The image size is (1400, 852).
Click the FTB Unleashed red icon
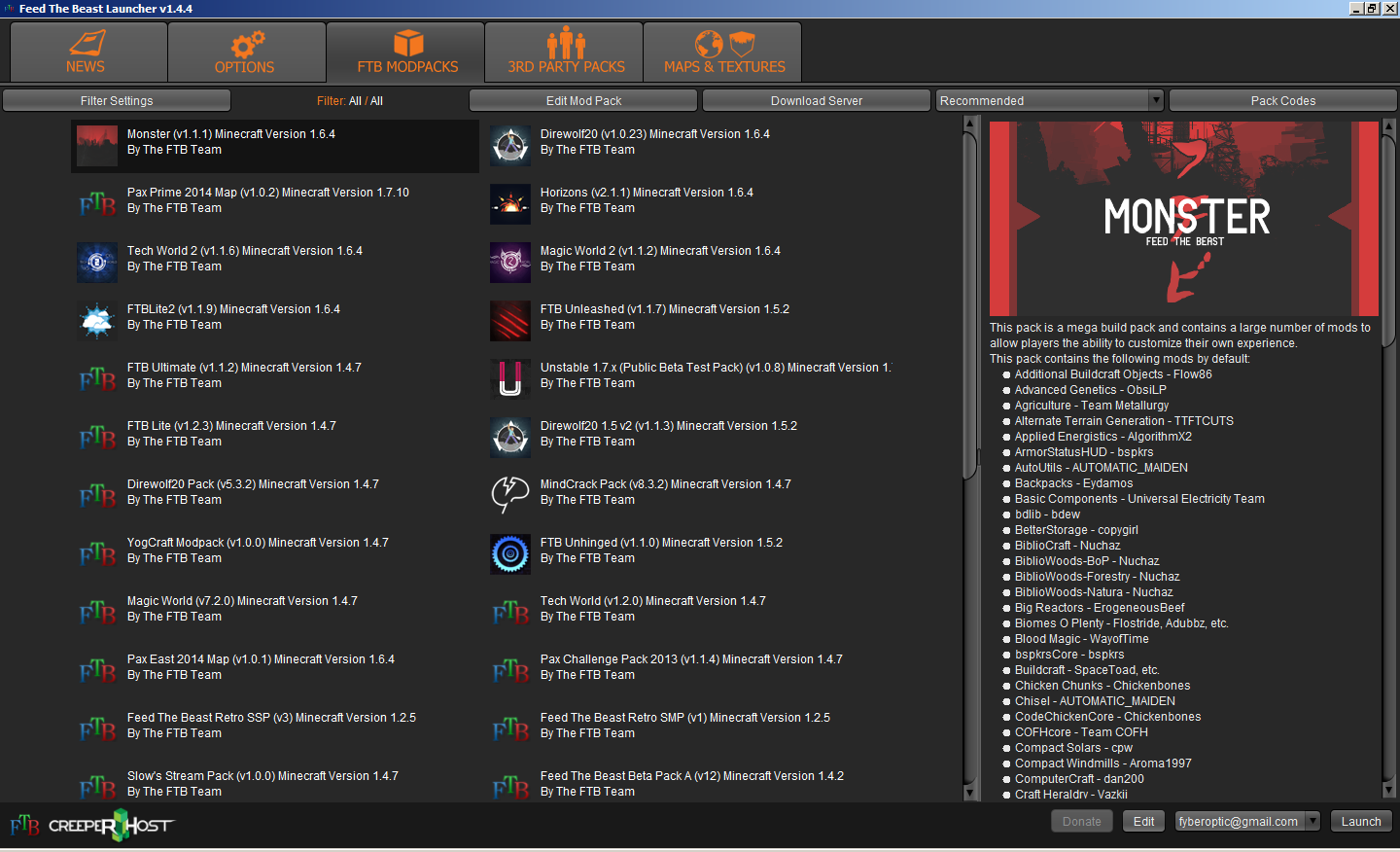[x=510, y=321]
